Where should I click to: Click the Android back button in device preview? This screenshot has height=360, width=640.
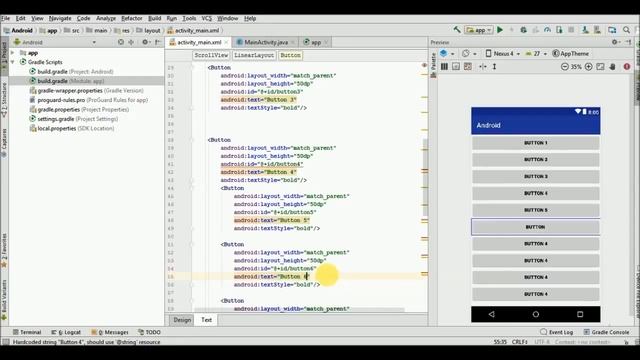click(491, 314)
